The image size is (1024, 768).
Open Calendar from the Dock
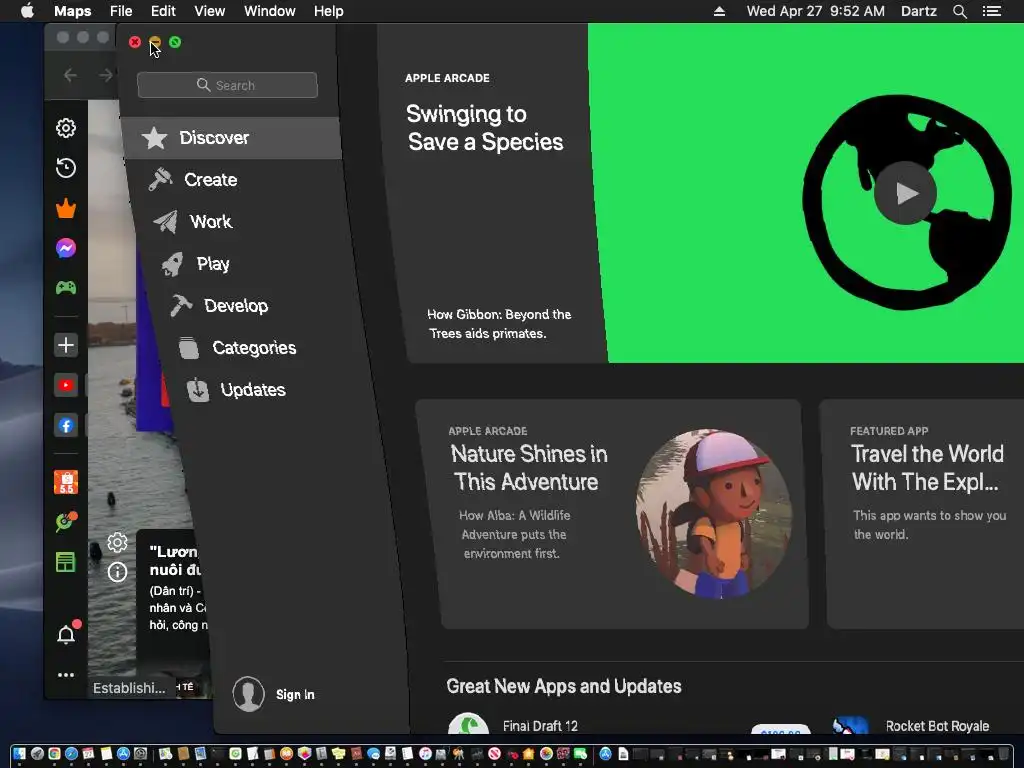88,754
